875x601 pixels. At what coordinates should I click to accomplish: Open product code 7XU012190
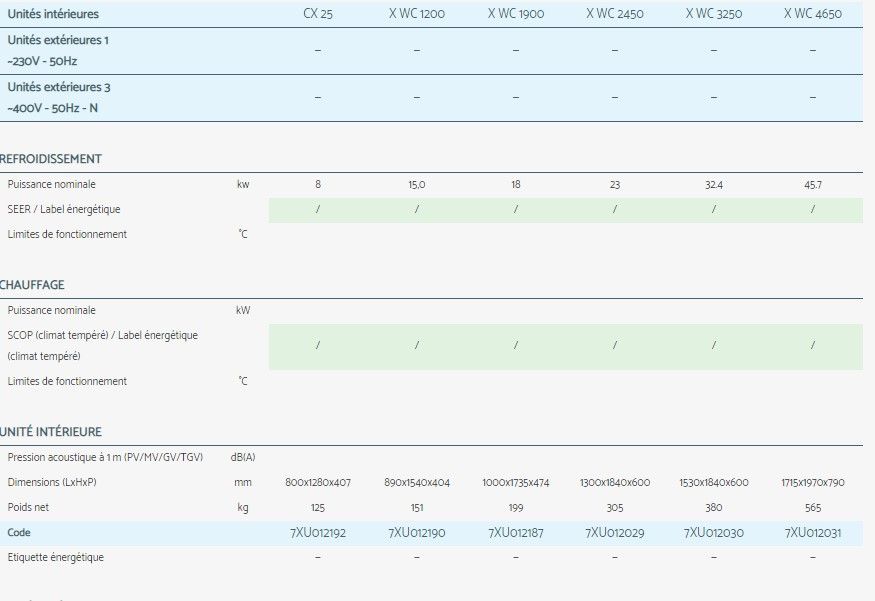(x=417, y=533)
